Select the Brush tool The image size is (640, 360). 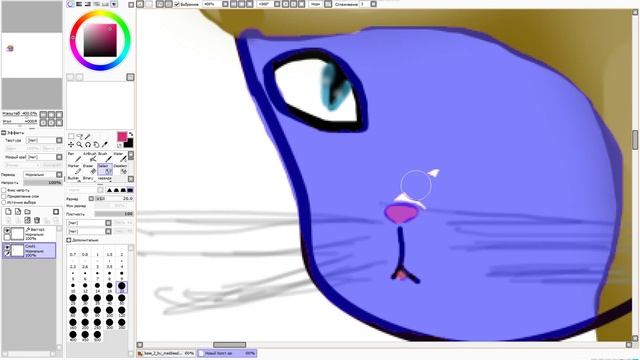(x=104, y=157)
